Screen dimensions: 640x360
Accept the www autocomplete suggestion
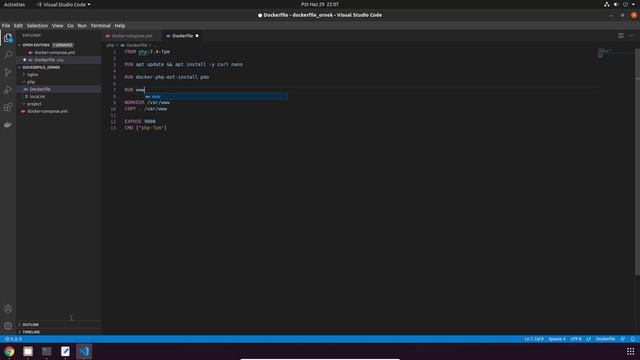[x=216, y=97]
